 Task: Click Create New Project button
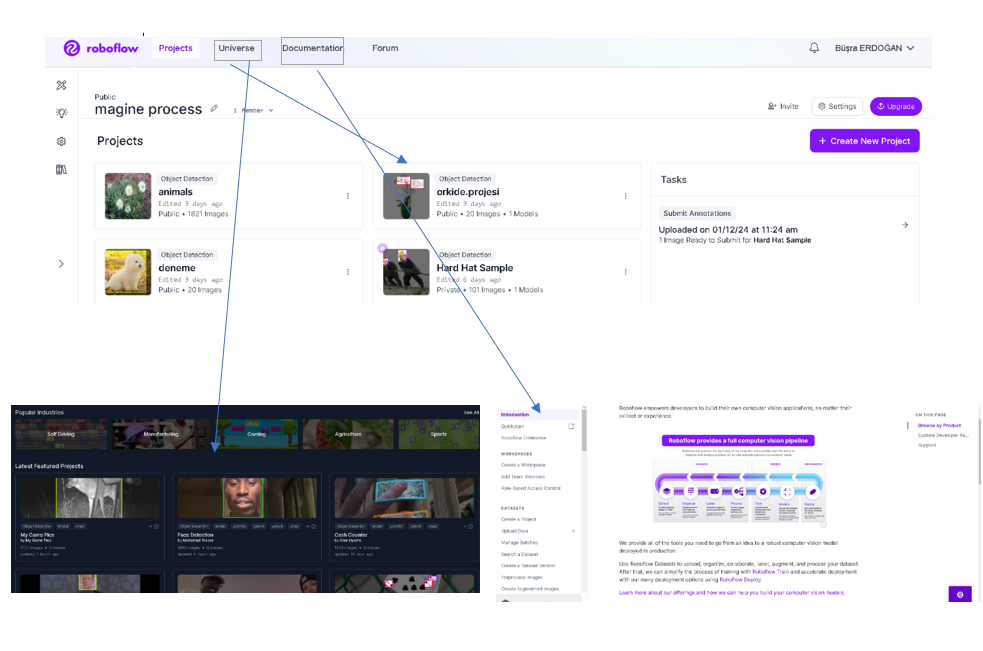pyautogui.click(x=865, y=140)
